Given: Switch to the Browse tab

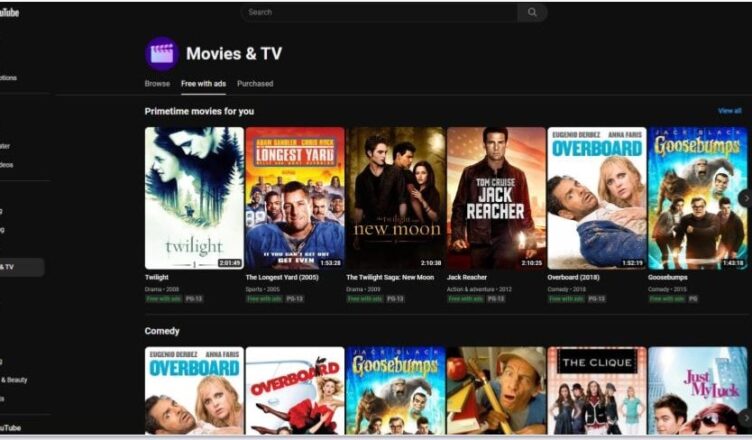Looking at the screenshot, I should click(x=157, y=83).
